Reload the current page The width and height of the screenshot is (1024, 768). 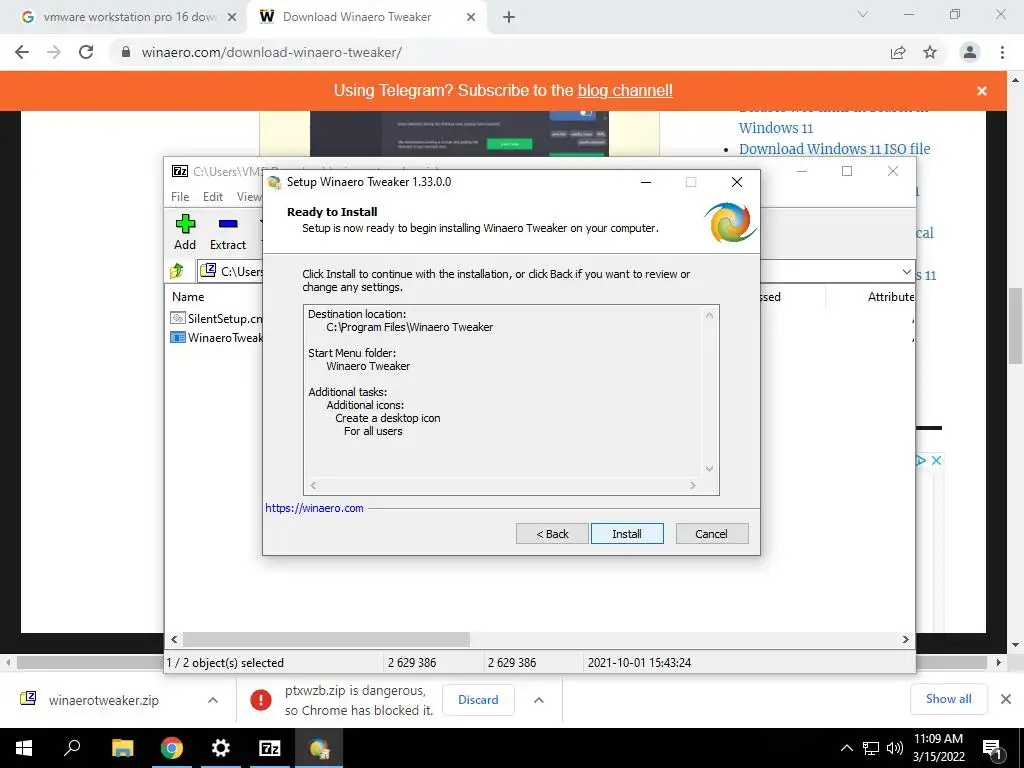[x=86, y=52]
